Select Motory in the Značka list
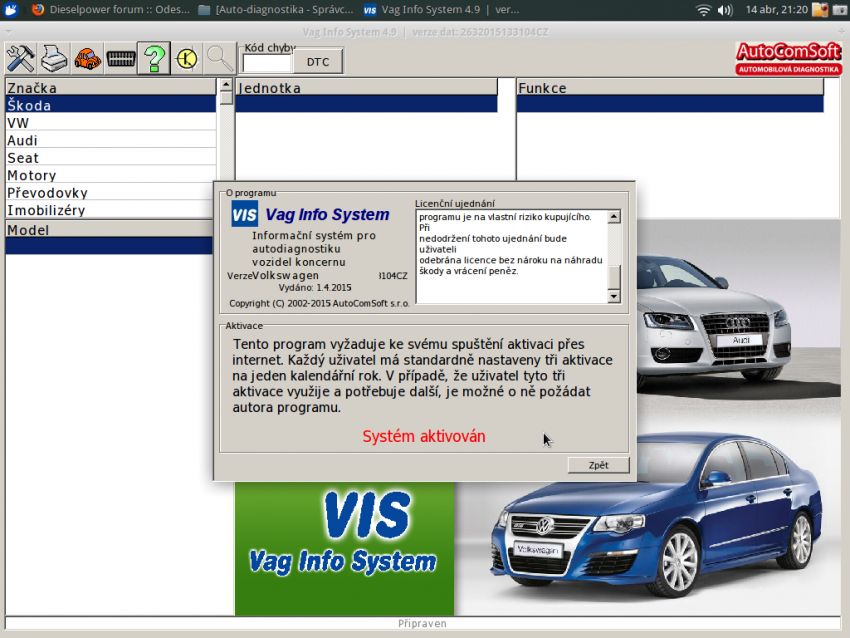Image resolution: width=850 pixels, height=638 pixels. point(111,175)
